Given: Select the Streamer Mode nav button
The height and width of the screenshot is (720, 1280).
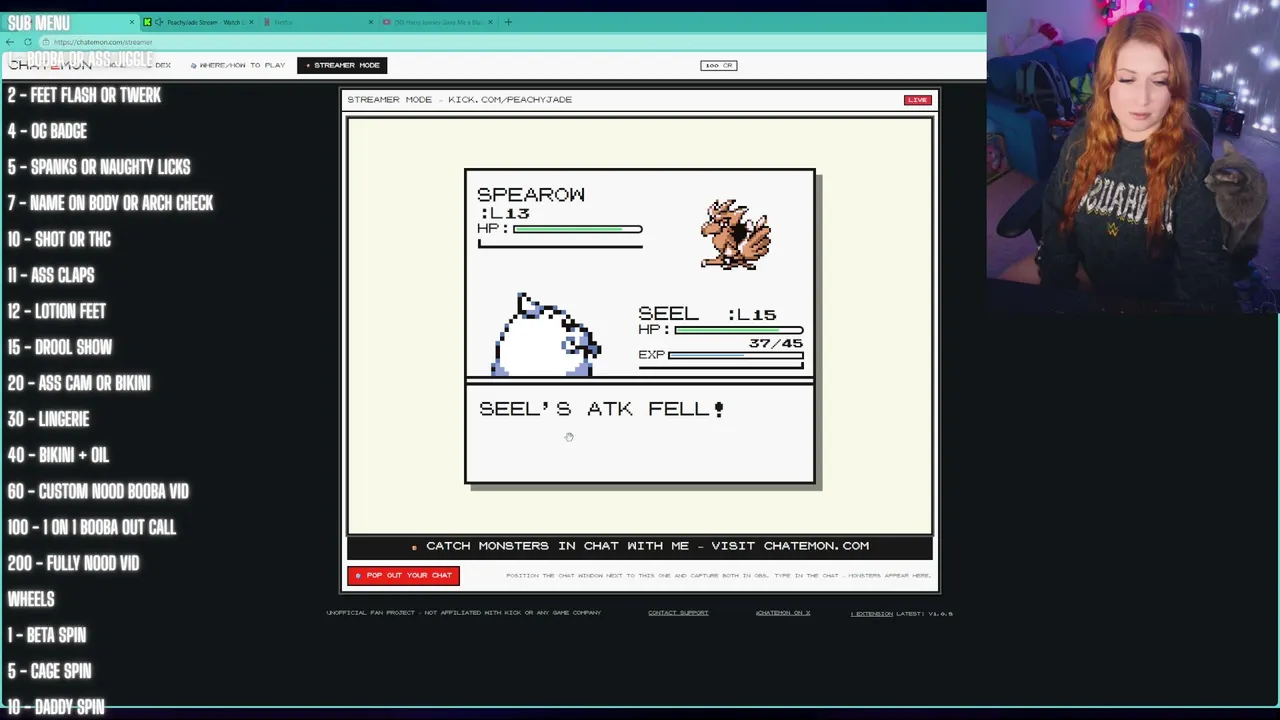Looking at the screenshot, I should coord(343,65).
